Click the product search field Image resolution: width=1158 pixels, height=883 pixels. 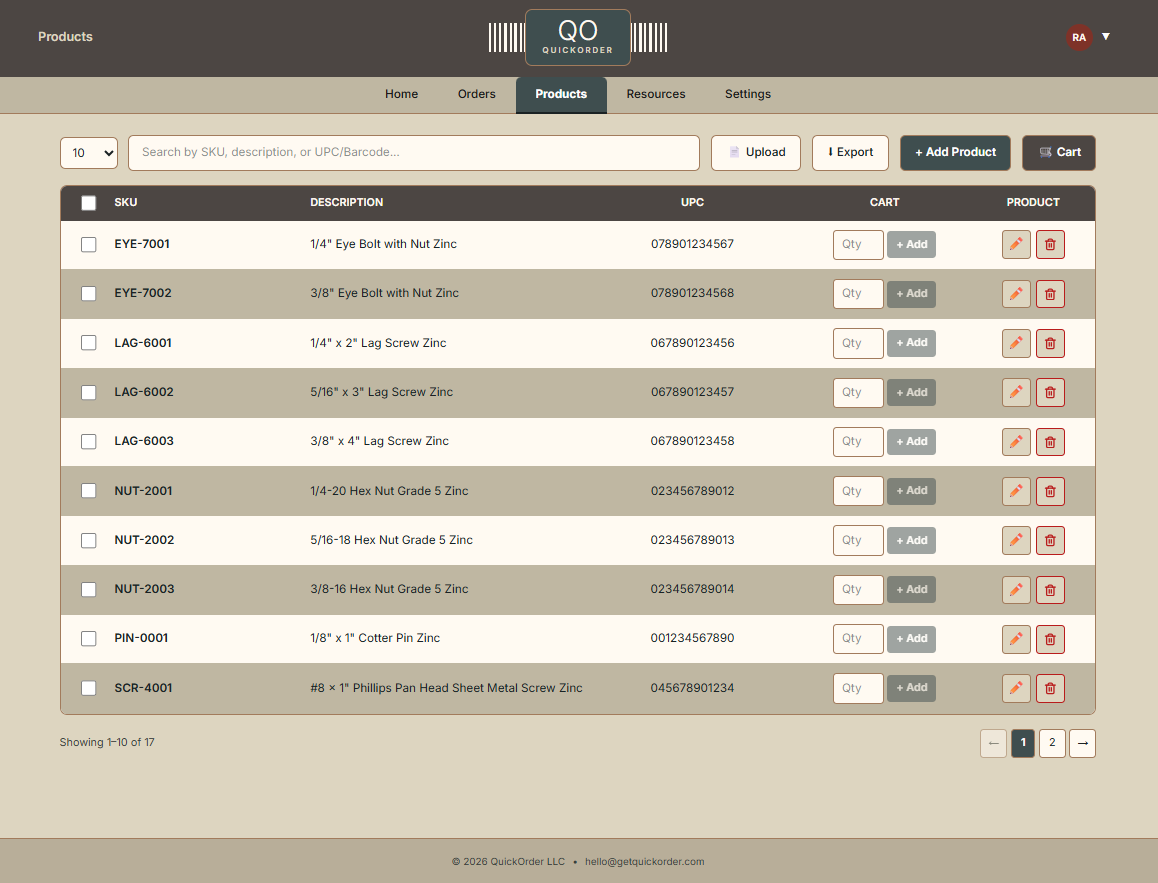click(414, 153)
